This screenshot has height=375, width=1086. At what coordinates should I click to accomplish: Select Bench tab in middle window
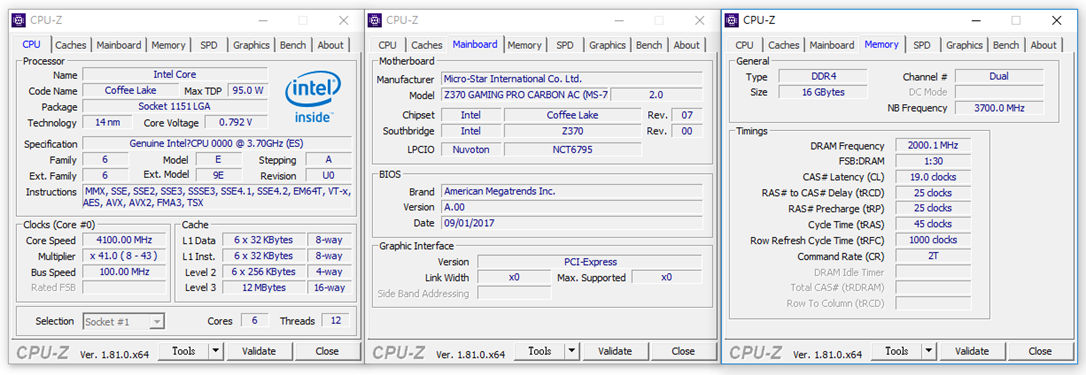649,45
